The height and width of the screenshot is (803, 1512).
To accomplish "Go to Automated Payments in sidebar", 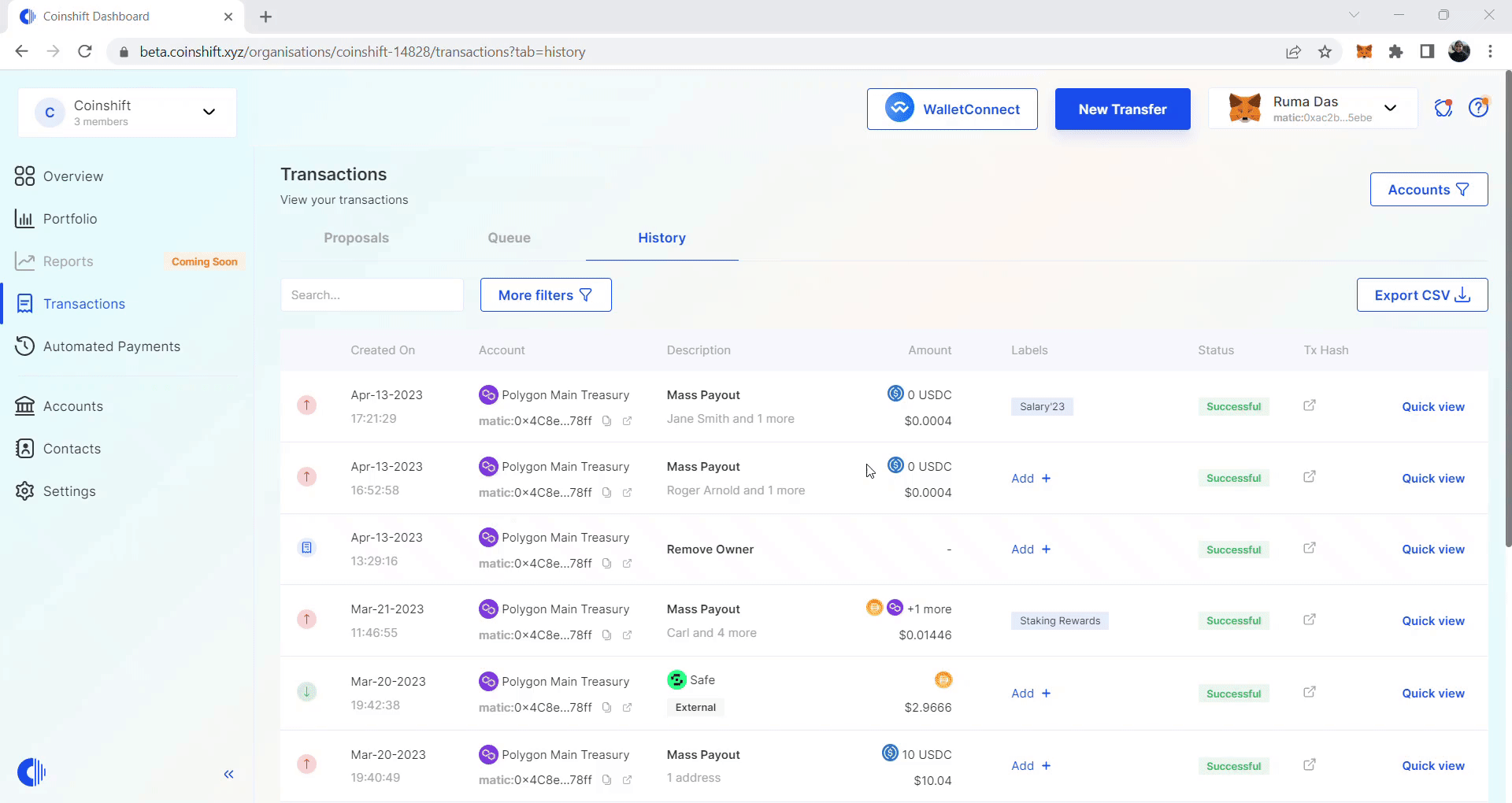I will pos(112,346).
